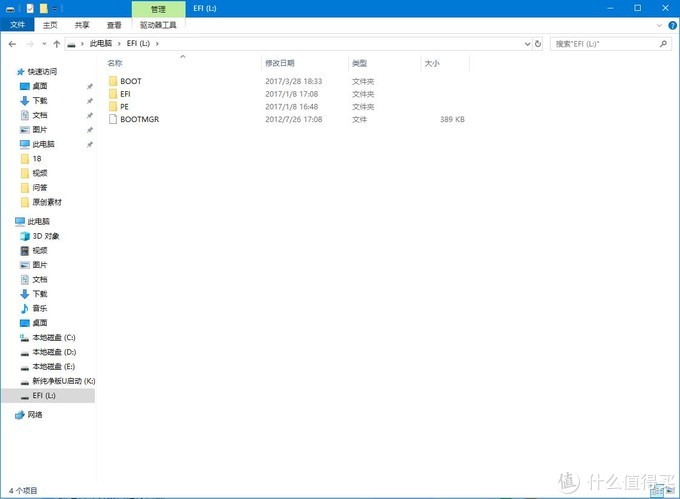Image resolution: width=680 pixels, height=499 pixels.
Task: Open 问答 folder in quick access
Action: tap(40, 187)
